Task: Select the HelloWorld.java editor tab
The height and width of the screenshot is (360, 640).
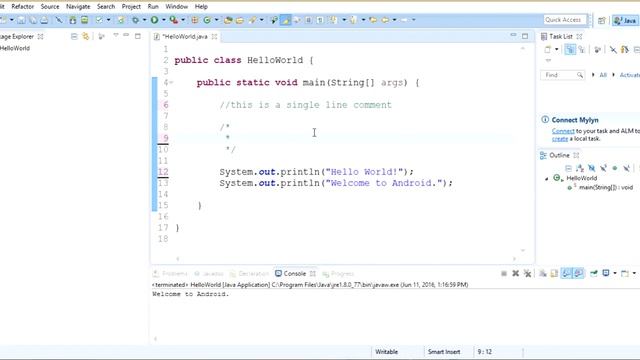Action: click(x=185, y=37)
